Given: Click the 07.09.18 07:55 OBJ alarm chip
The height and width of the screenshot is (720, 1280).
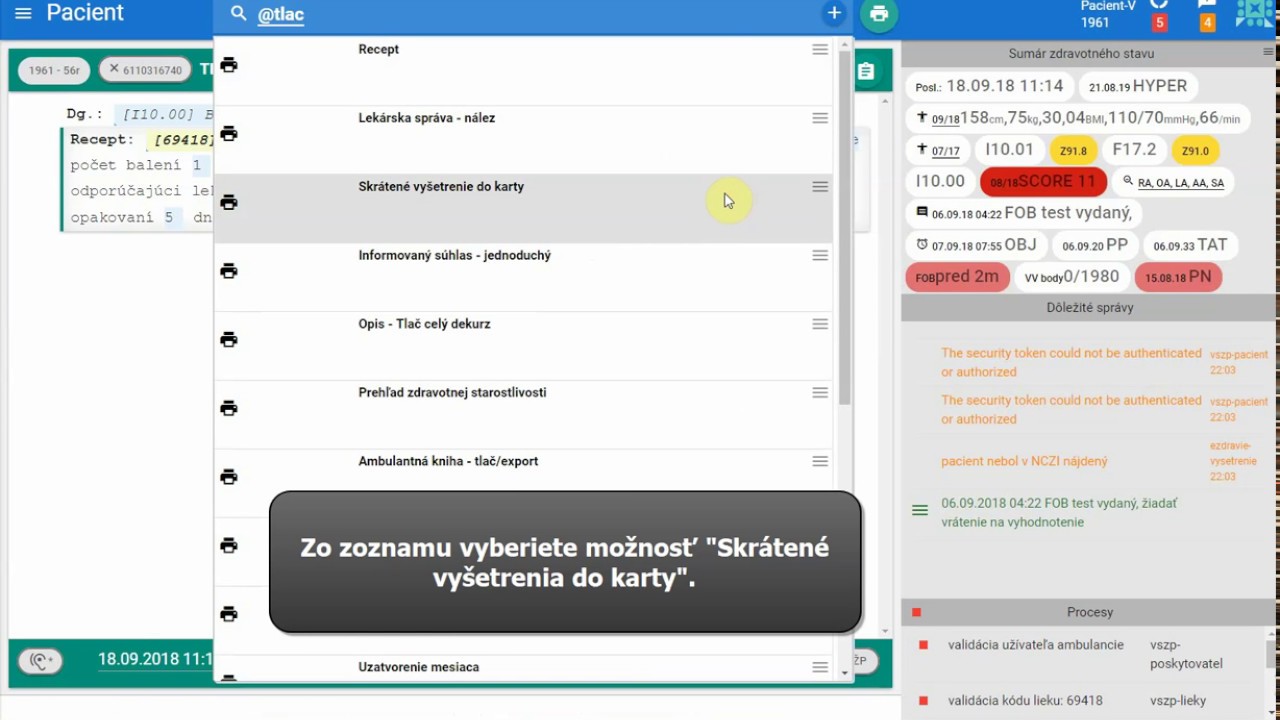Looking at the screenshot, I should [x=976, y=245].
